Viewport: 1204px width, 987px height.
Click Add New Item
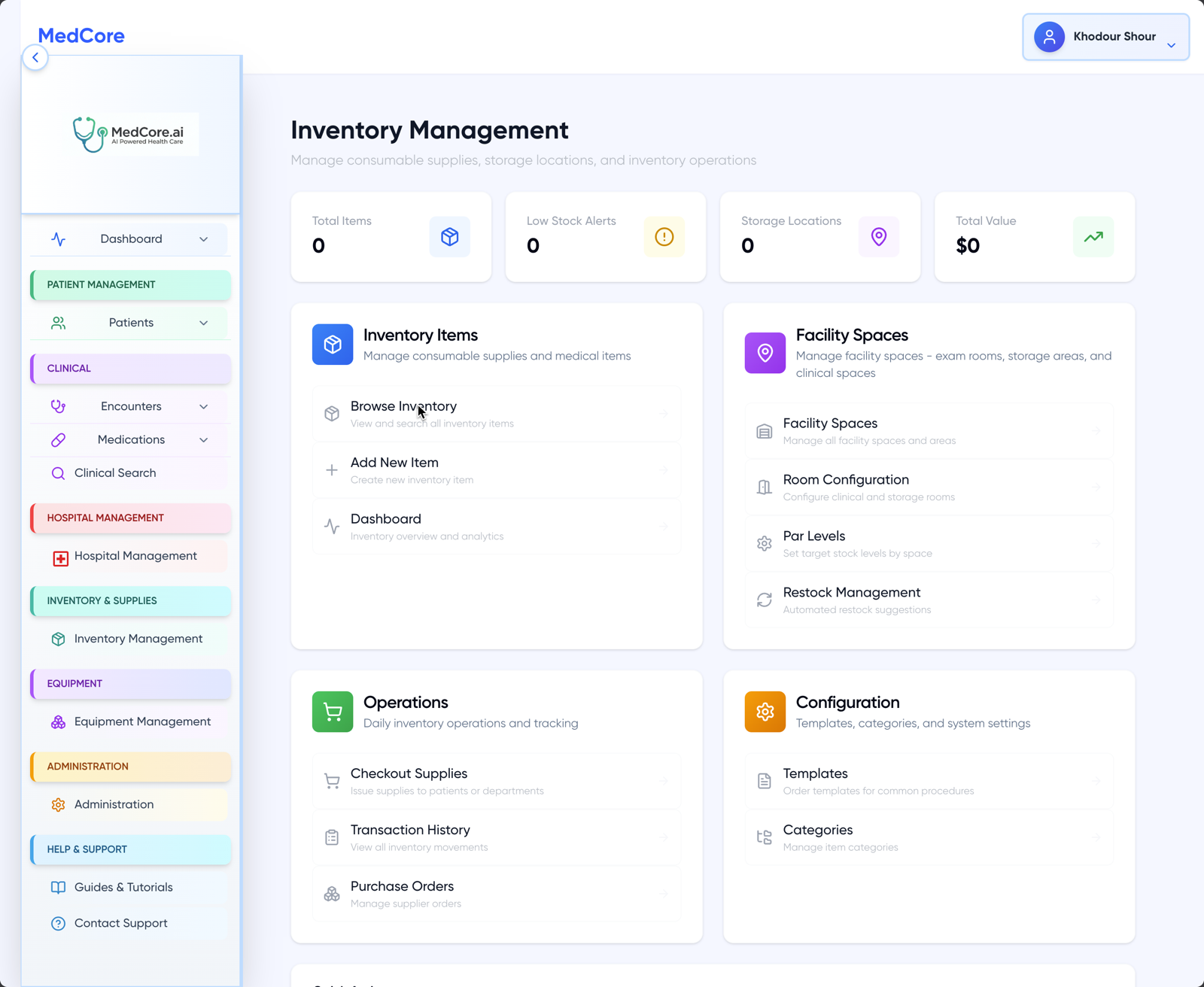click(x=496, y=469)
